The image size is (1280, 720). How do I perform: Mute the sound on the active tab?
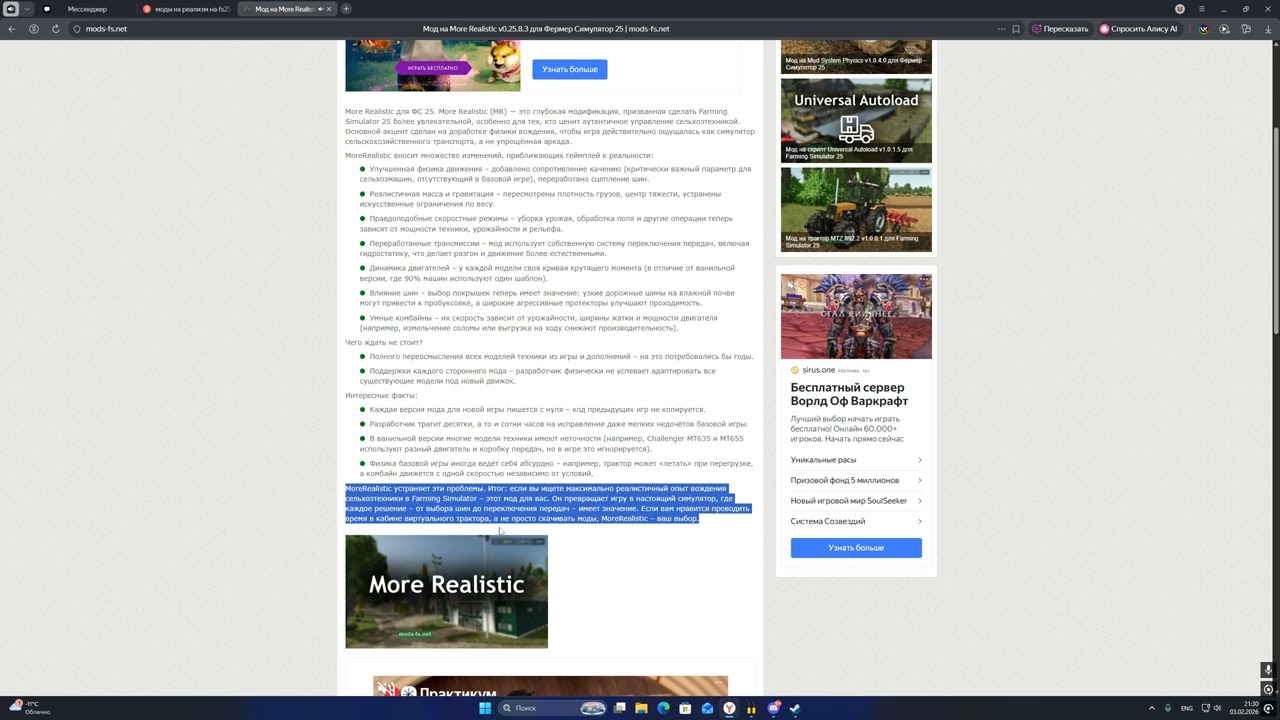click(320, 9)
